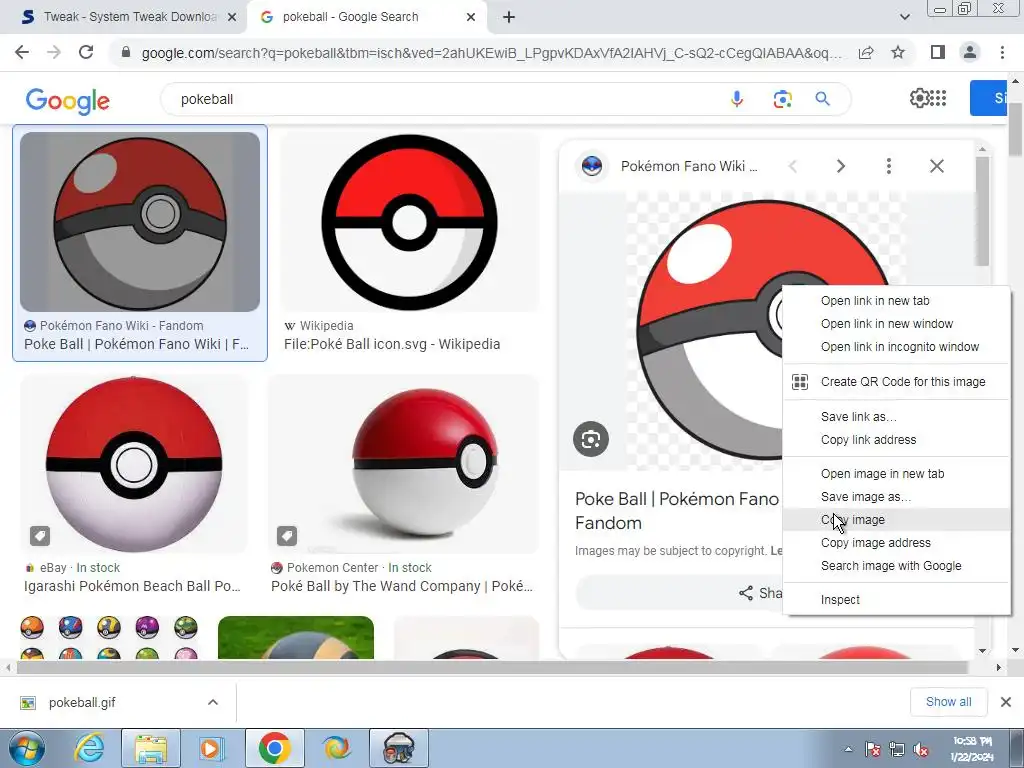The height and width of the screenshot is (768, 1024).
Task: Open the Chrome profile avatar
Action: click(970, 52)
